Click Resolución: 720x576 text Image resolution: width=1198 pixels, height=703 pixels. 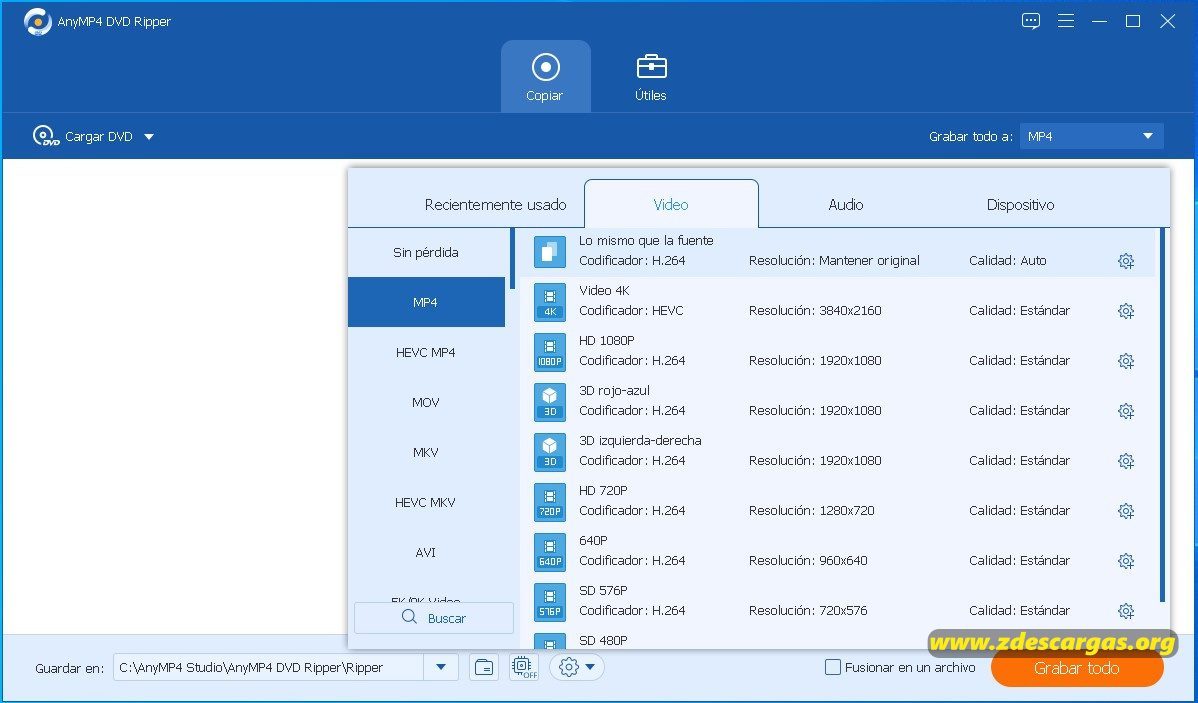[808, 611]
